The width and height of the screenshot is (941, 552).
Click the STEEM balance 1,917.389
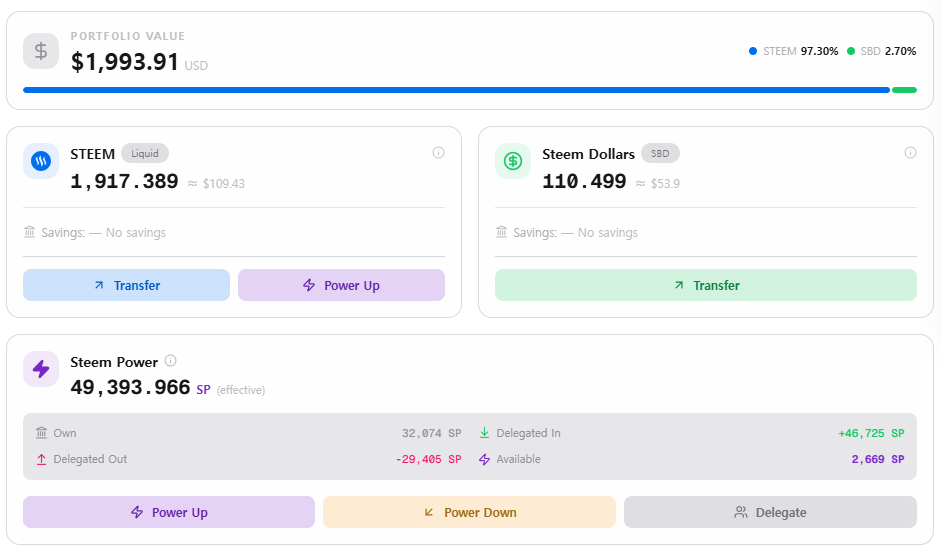(124, 181)
